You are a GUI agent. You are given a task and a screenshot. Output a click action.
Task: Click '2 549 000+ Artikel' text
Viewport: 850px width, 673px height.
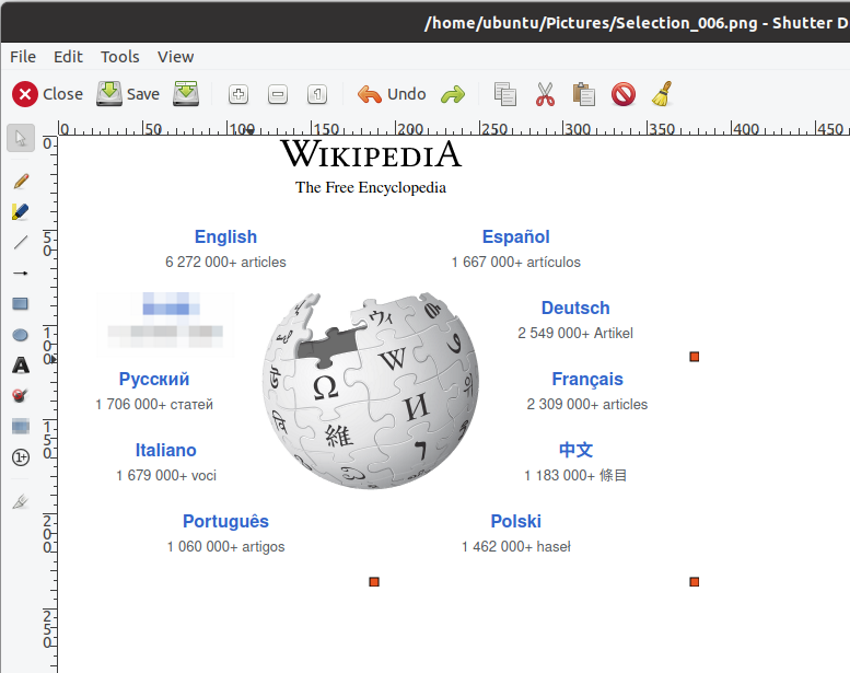coord(575,333)
